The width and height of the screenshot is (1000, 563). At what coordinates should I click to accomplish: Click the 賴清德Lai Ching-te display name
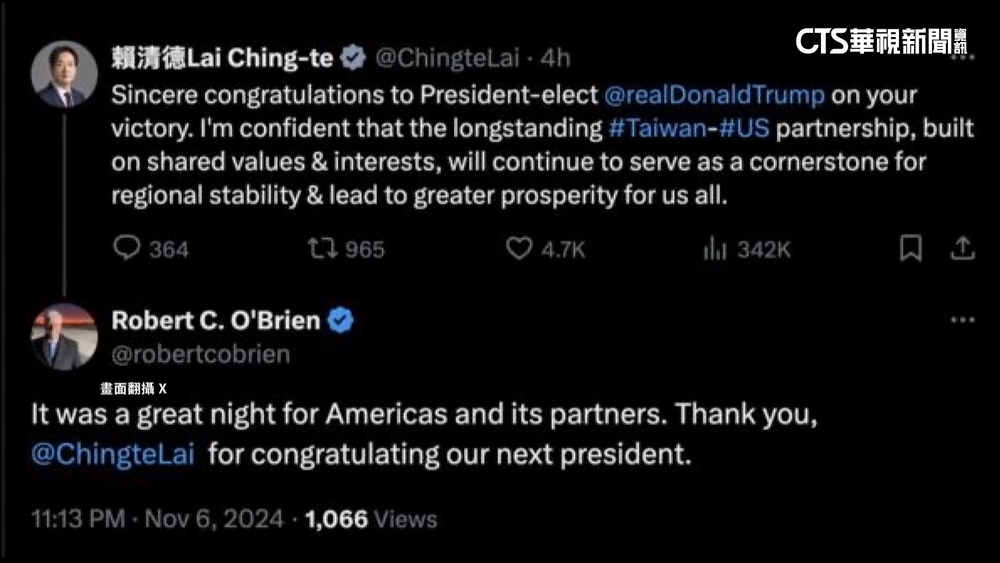[222, 59]
